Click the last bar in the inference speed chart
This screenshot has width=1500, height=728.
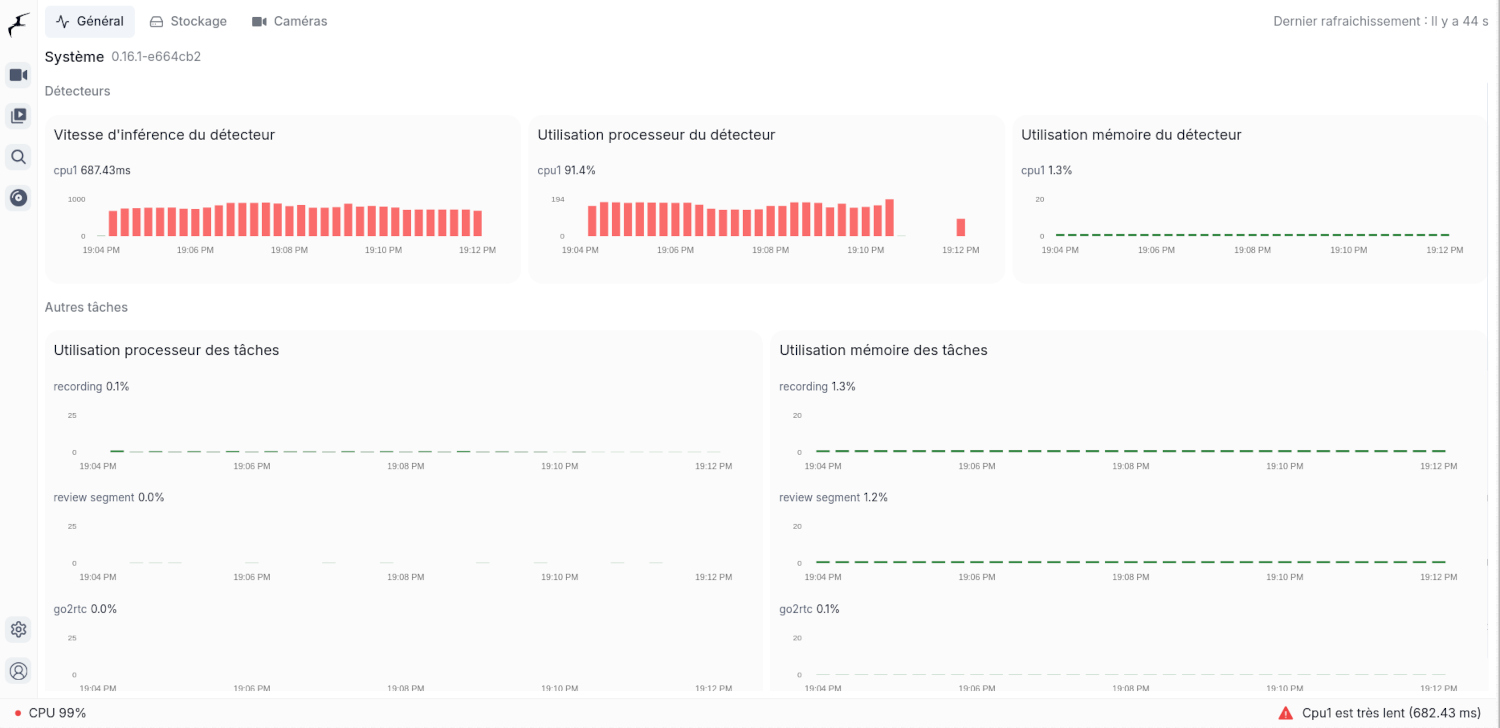coord(477,223)
